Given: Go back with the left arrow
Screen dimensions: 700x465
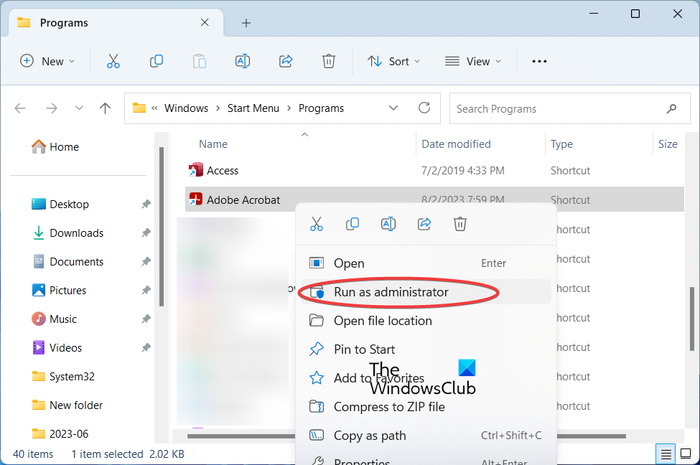Looking at the screenshot, I should point(20,108).
